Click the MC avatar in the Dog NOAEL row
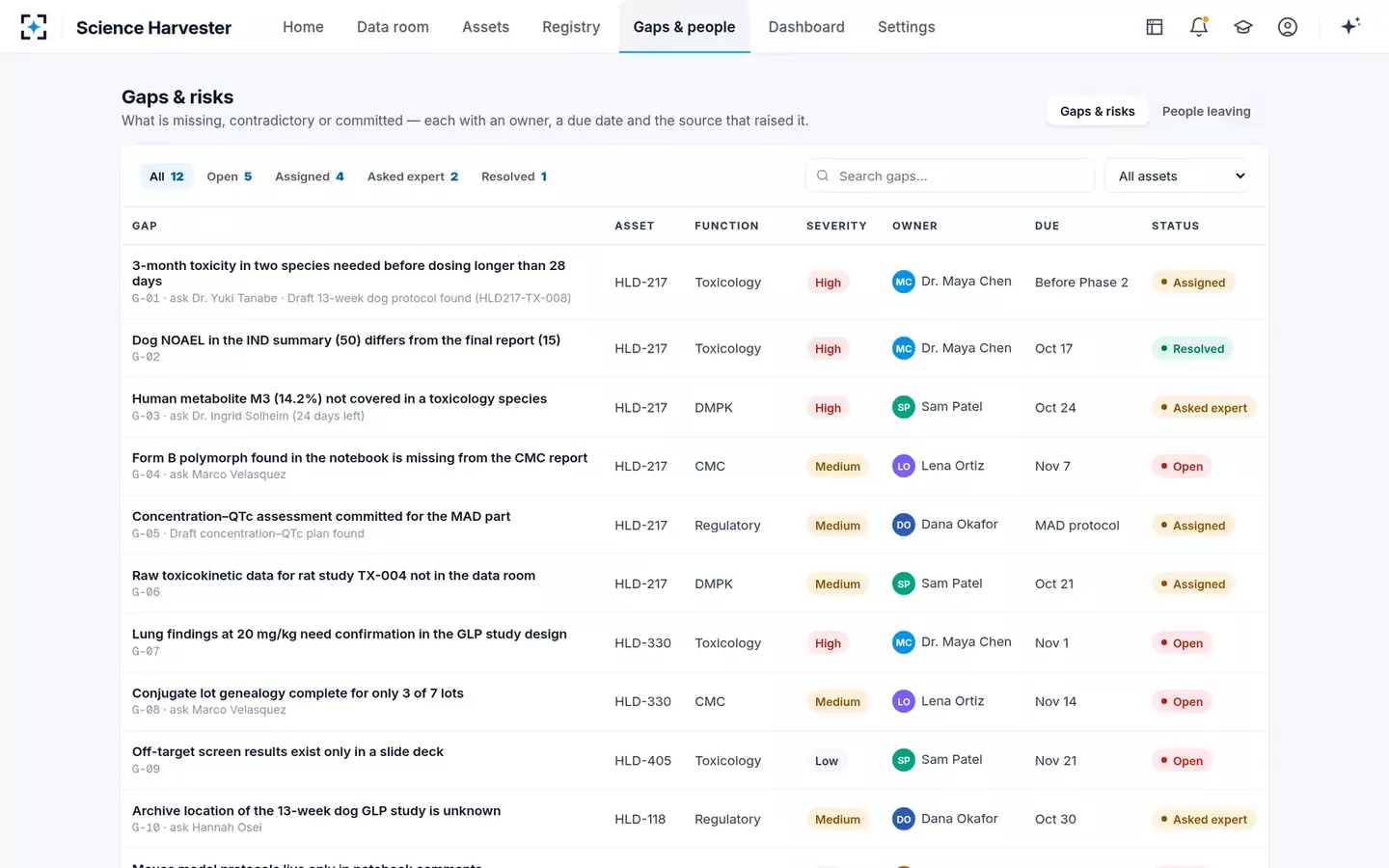 (x=904, y=348)
